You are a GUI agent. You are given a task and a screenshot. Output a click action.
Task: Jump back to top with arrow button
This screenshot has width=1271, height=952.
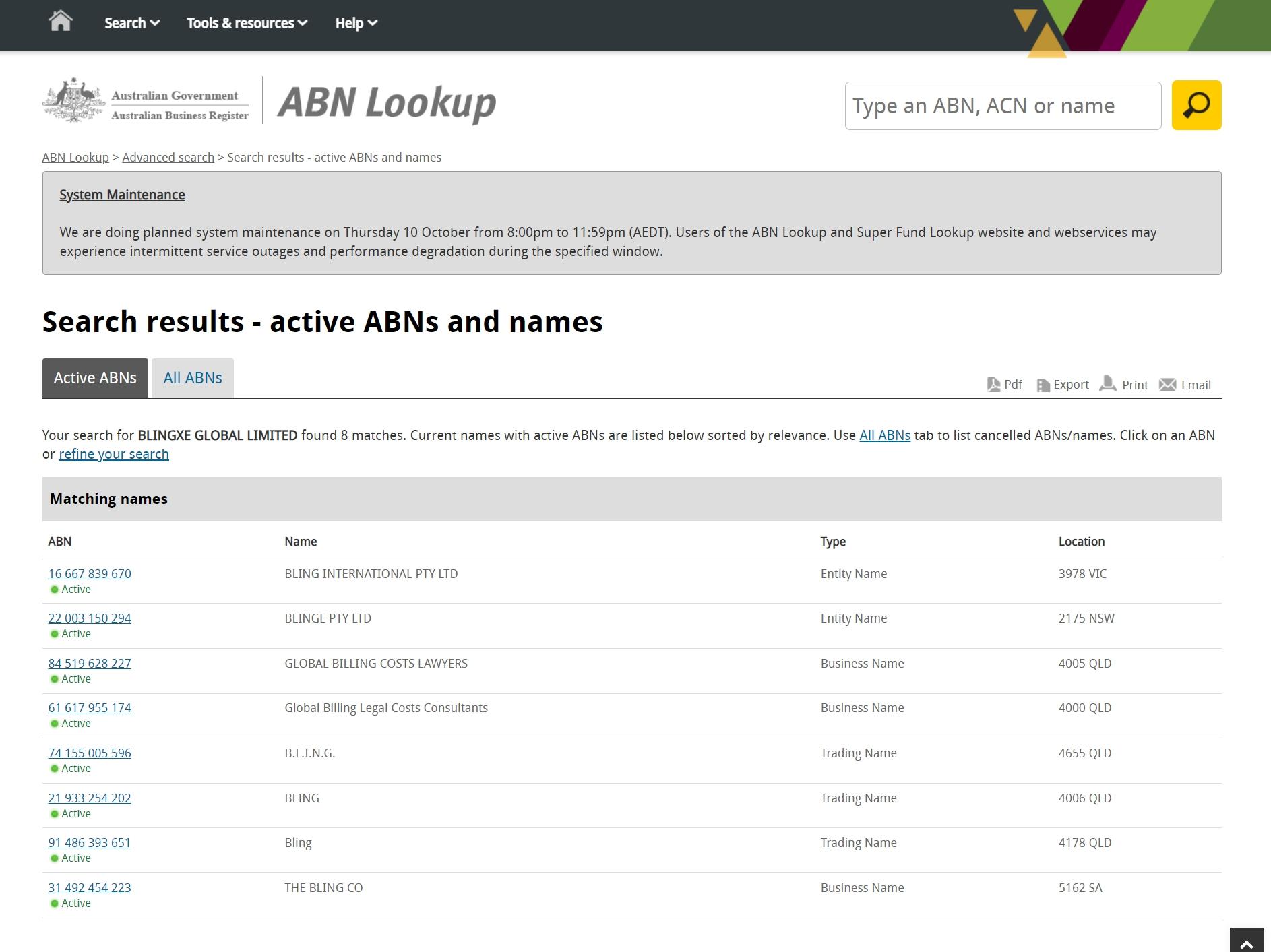(1246, 941)
